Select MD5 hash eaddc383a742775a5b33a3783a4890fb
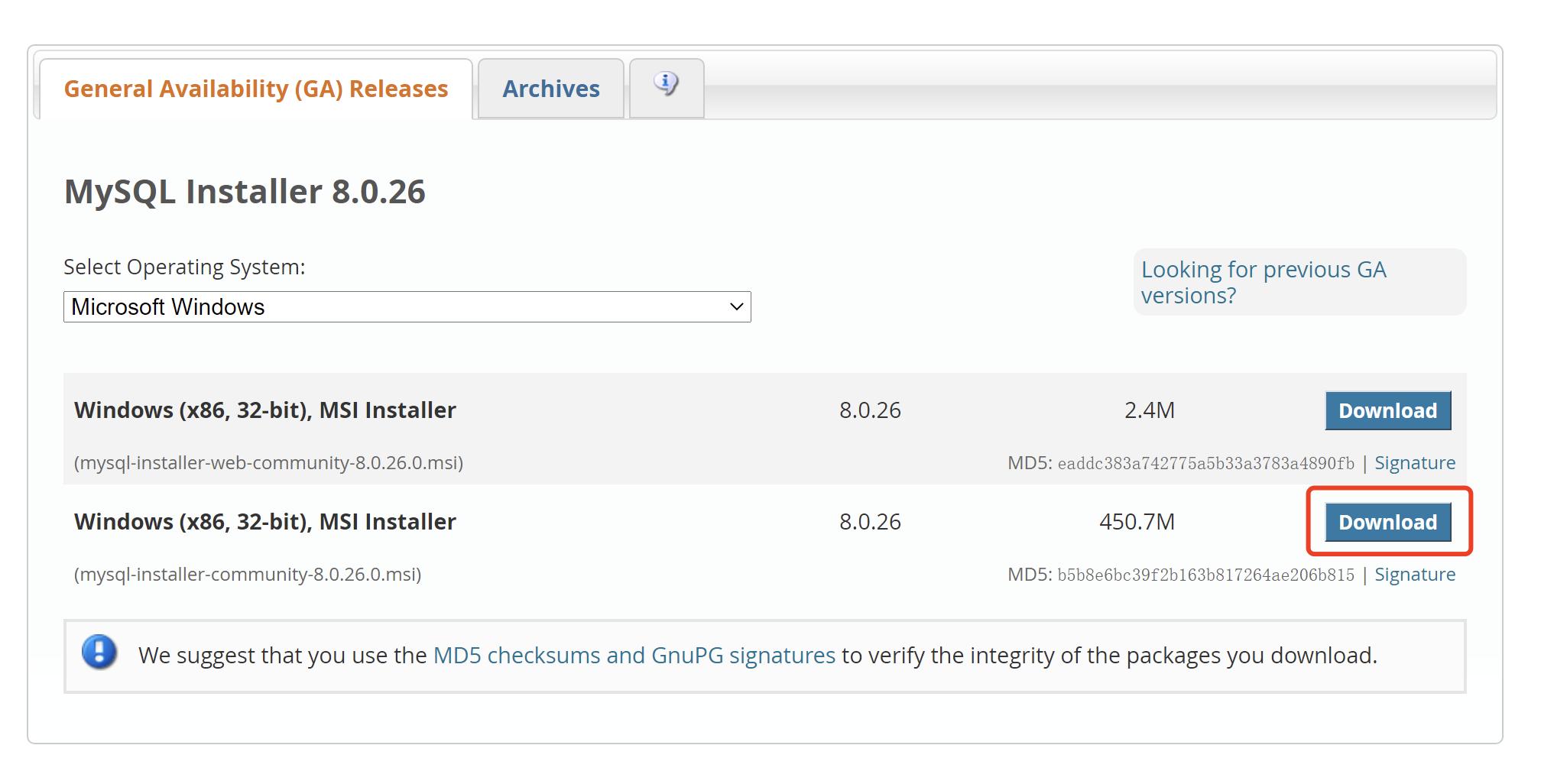The width and height of the screenshot is (1541, 784). pos(1205,464)
